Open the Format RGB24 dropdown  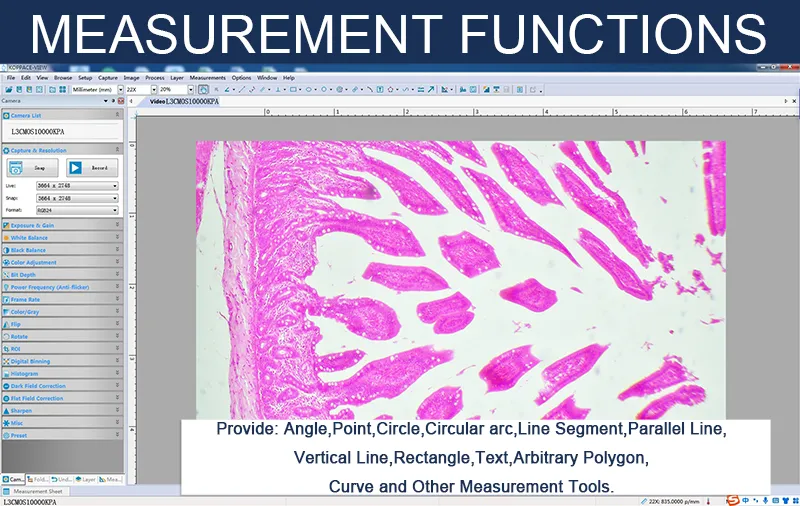coord(77,211)
